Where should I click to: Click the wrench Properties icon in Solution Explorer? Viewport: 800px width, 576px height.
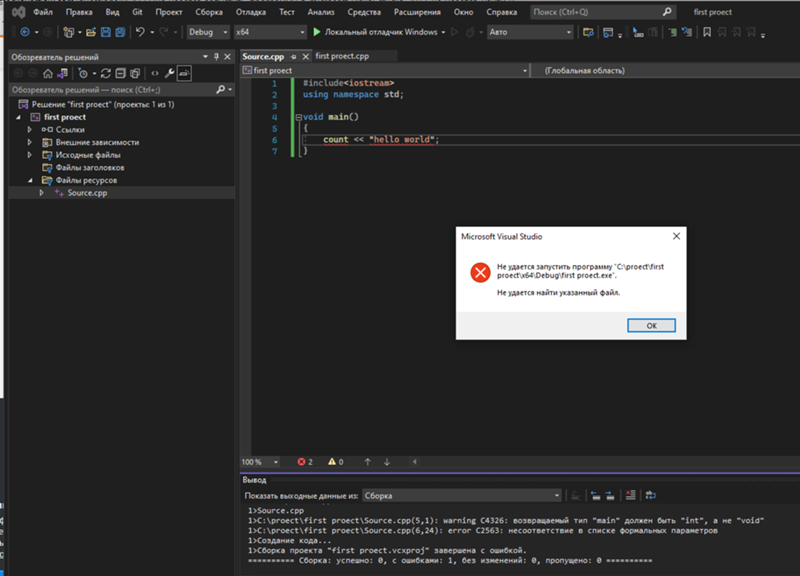click(170, 74)
